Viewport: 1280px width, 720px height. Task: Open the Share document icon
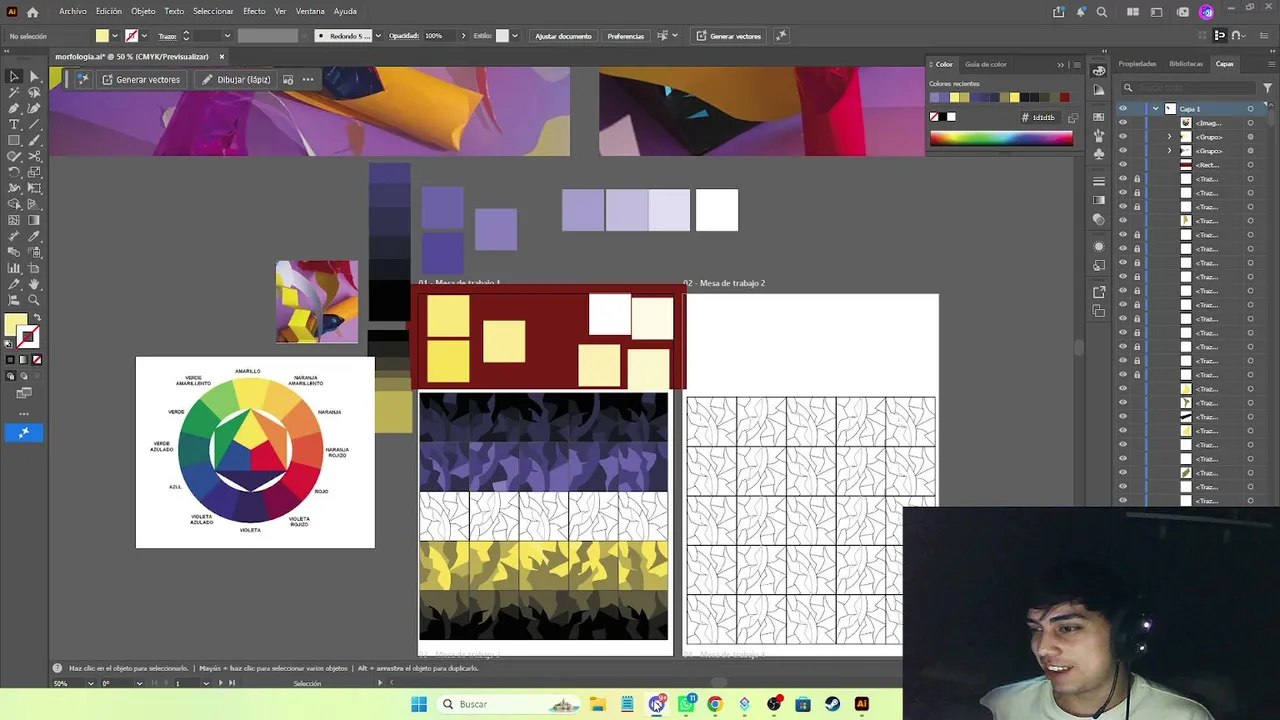(1059, 12)
